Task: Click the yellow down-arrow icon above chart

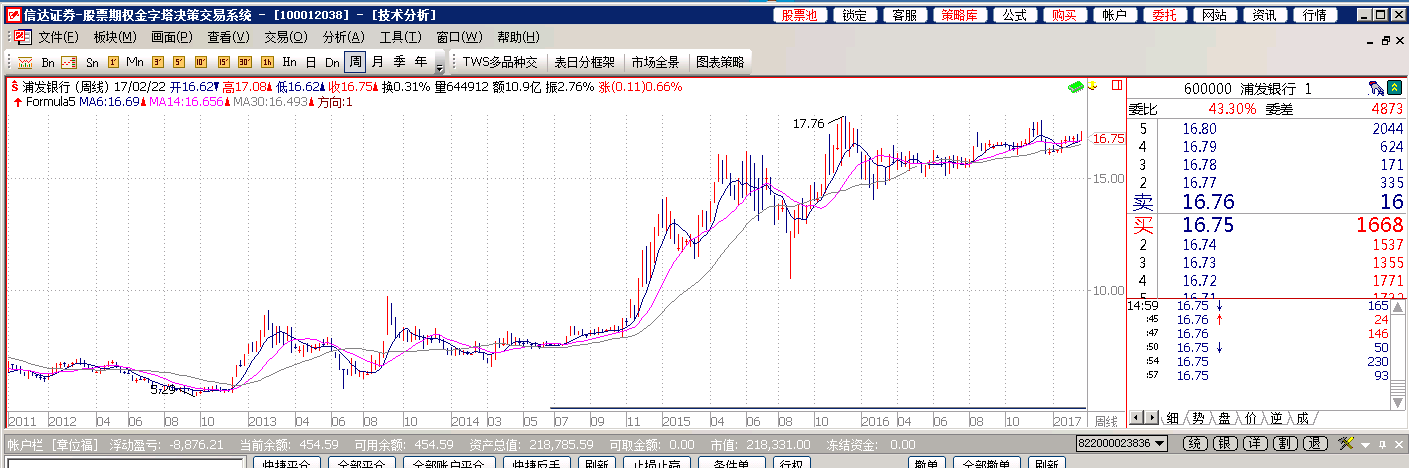Action: (x=1092, y=86)
